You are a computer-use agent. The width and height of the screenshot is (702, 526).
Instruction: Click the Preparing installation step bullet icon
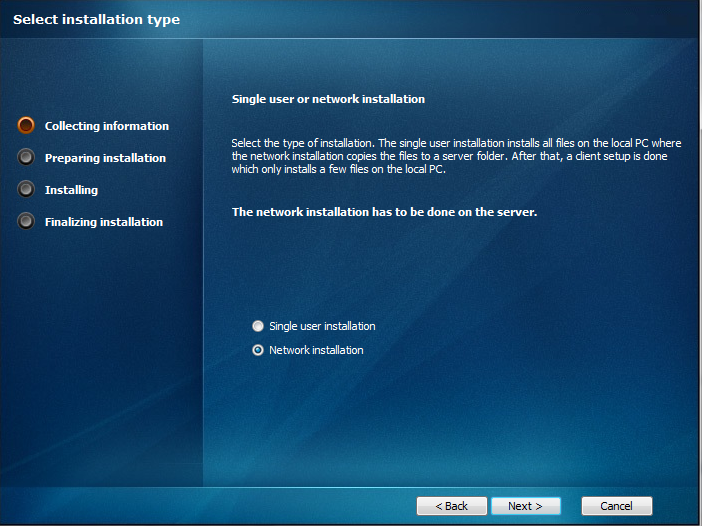[x=26, y=157]
